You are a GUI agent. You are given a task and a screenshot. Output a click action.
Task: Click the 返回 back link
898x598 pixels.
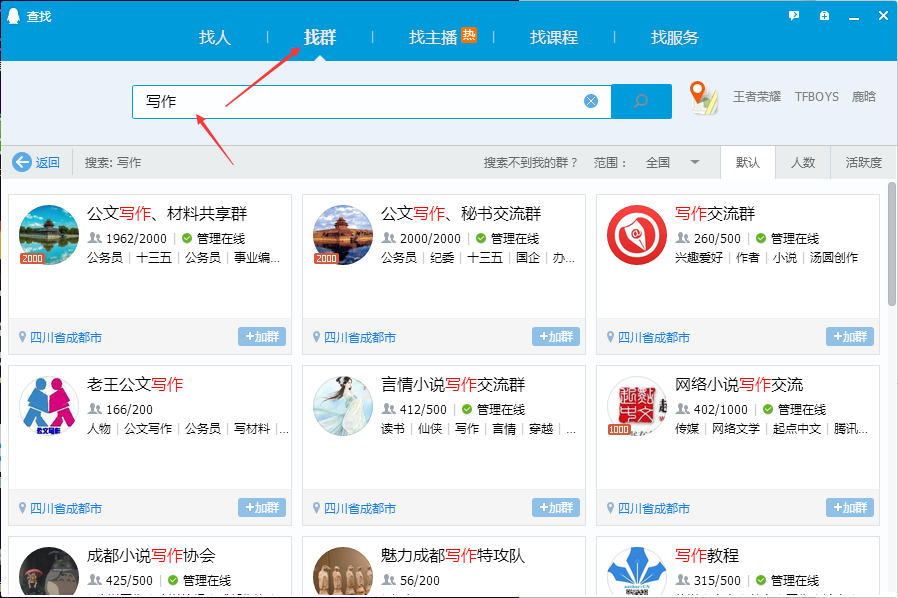(x=48, y=163)
